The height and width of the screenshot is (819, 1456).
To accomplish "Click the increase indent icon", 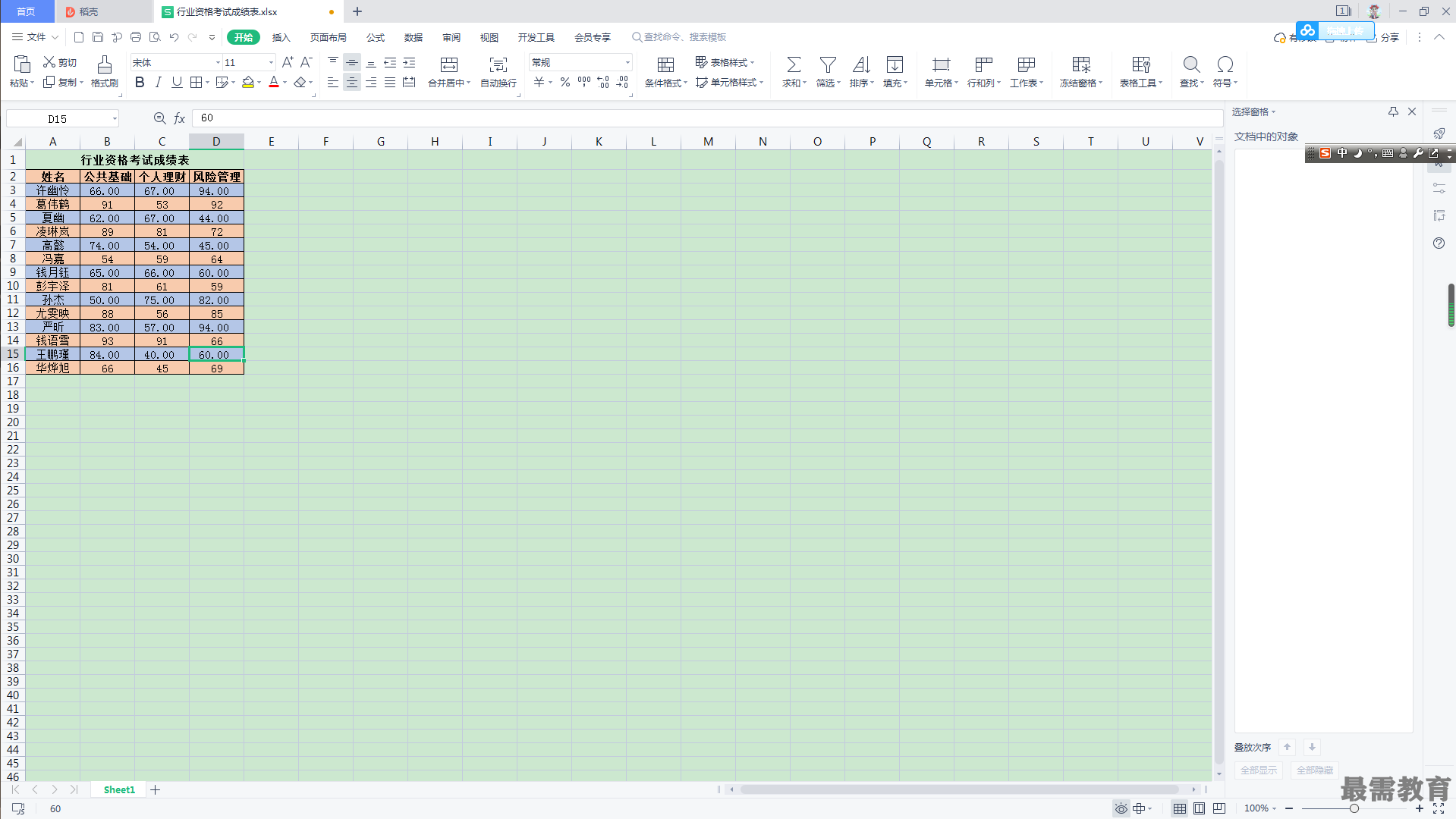I will [x=409, y=62].
